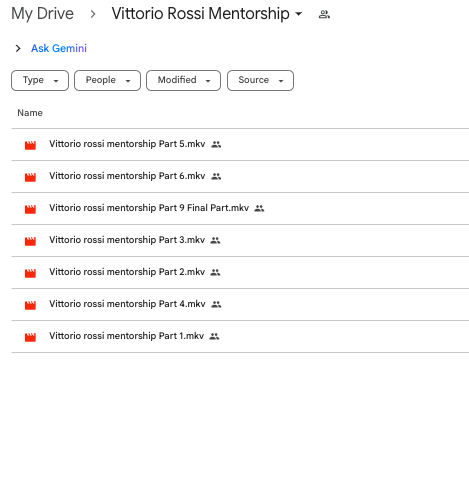Sort by the Name column header
This screenshot has height=501, width=469.
[30, 113]
